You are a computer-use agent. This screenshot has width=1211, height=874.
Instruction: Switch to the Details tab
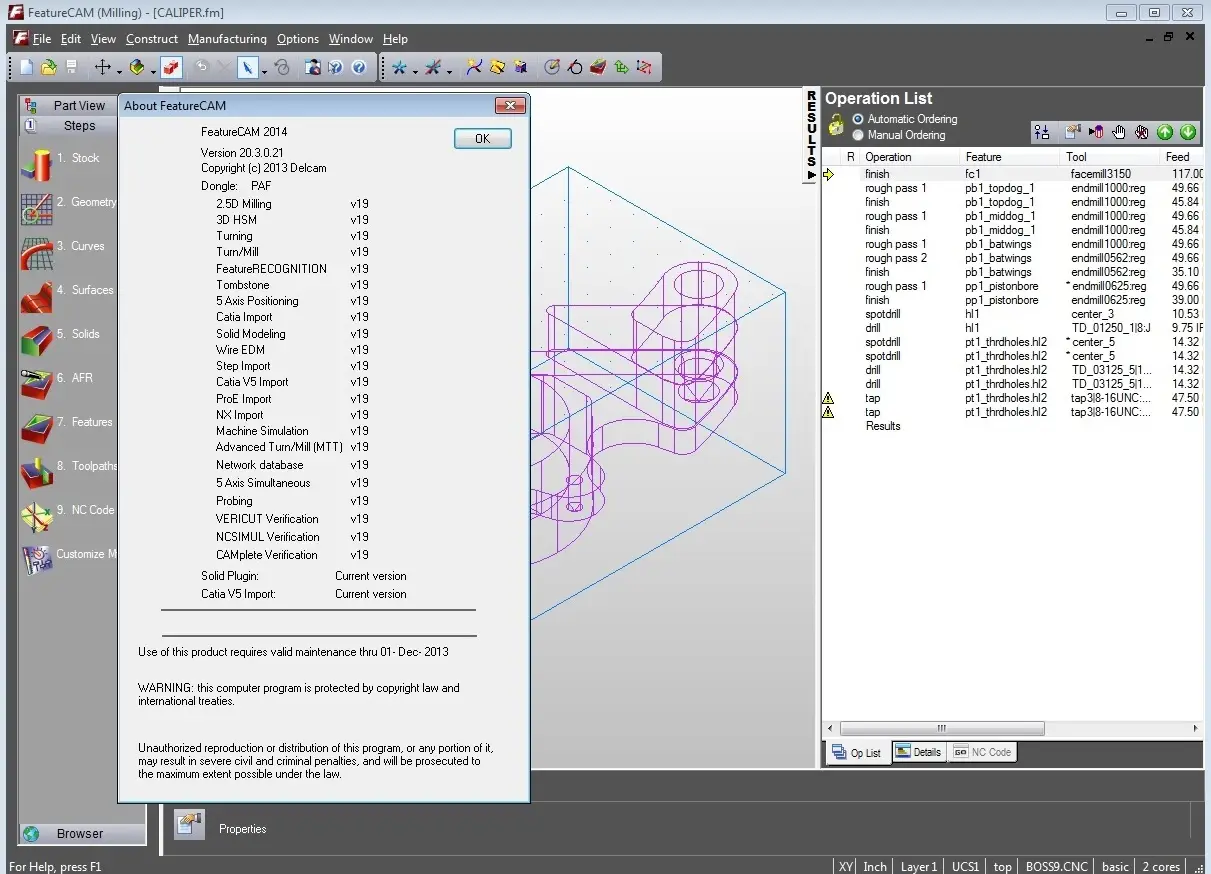[917, 752]
